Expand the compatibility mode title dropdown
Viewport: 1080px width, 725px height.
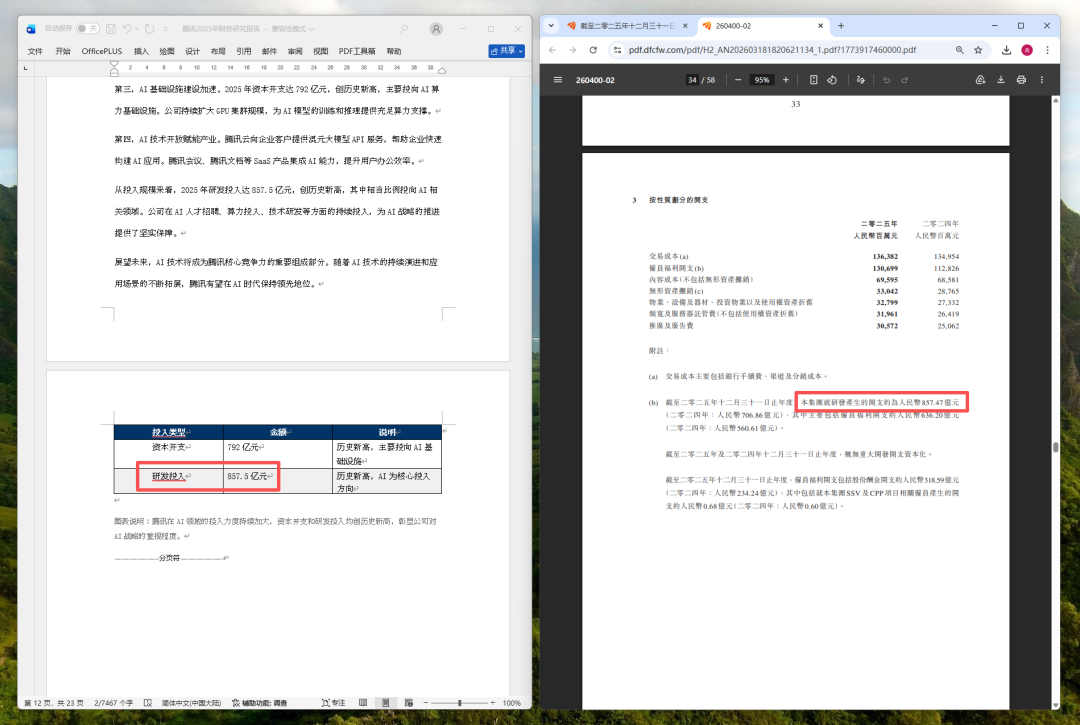click(311, 29)
